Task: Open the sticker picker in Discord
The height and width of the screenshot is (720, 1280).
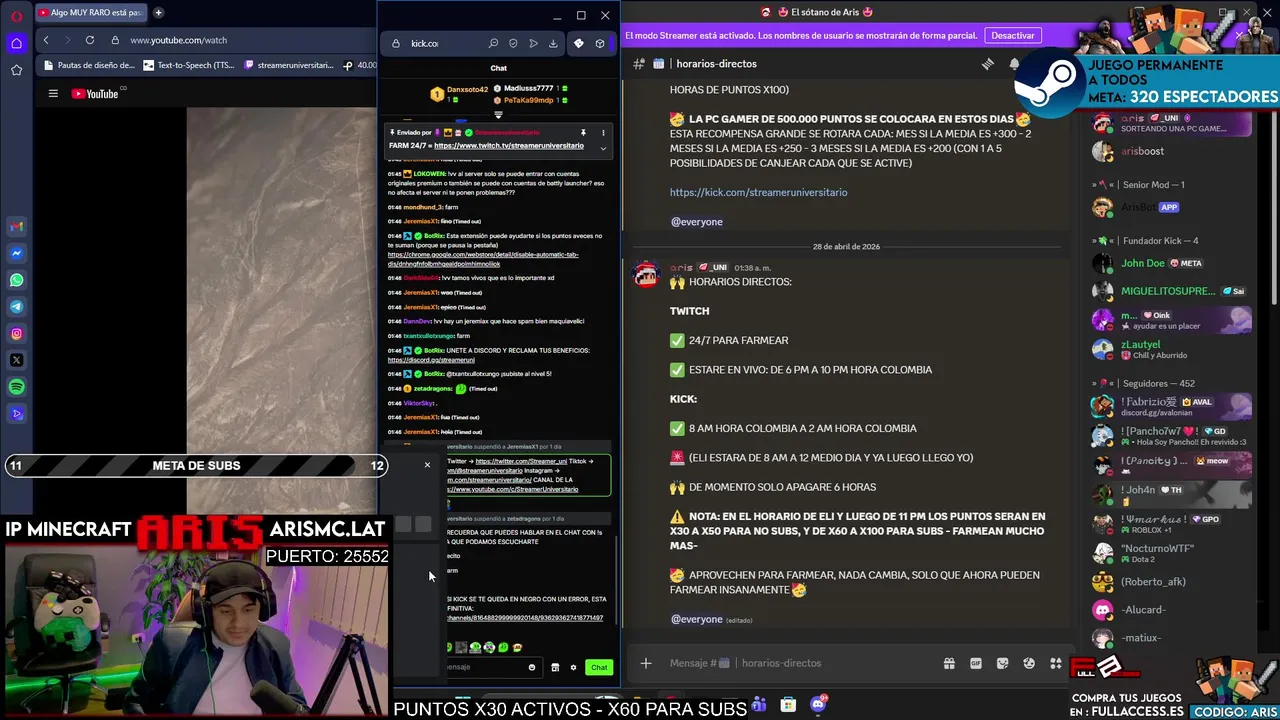Action: point(1002,663)
